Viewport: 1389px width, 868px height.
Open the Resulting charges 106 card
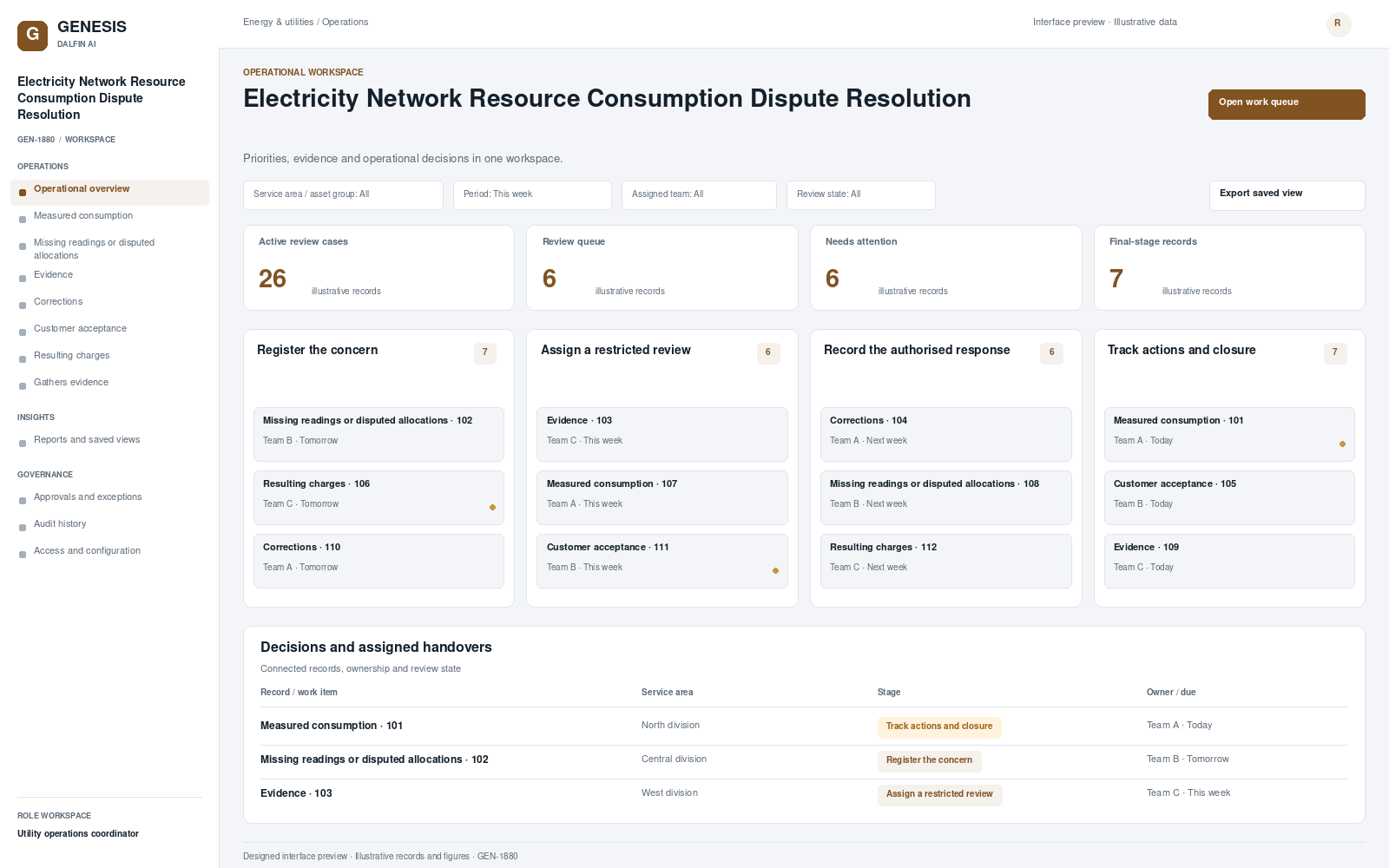(x=379, y=497)
